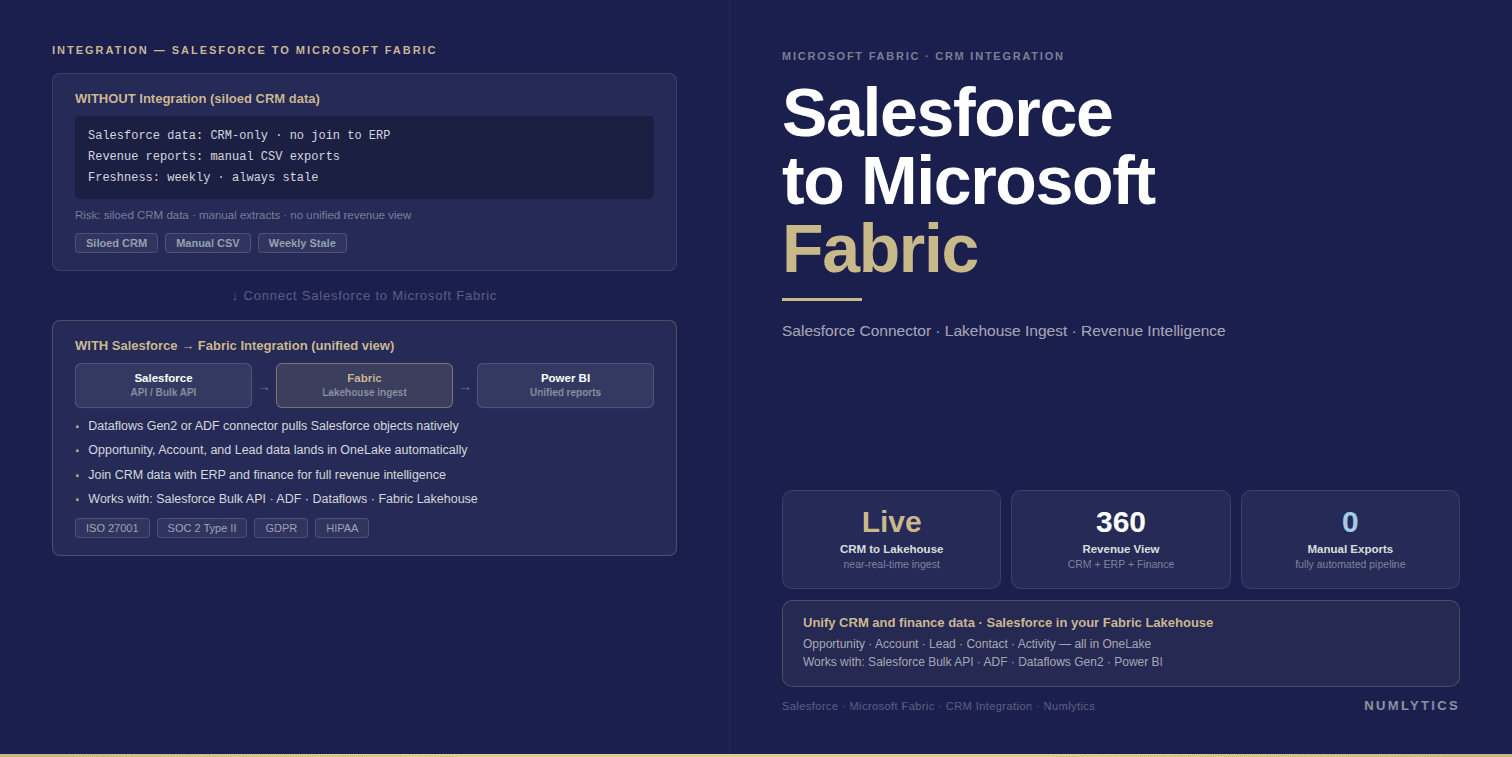Click bullet 'Opportunity, Account, and Lead data lands'

point(277,450)
